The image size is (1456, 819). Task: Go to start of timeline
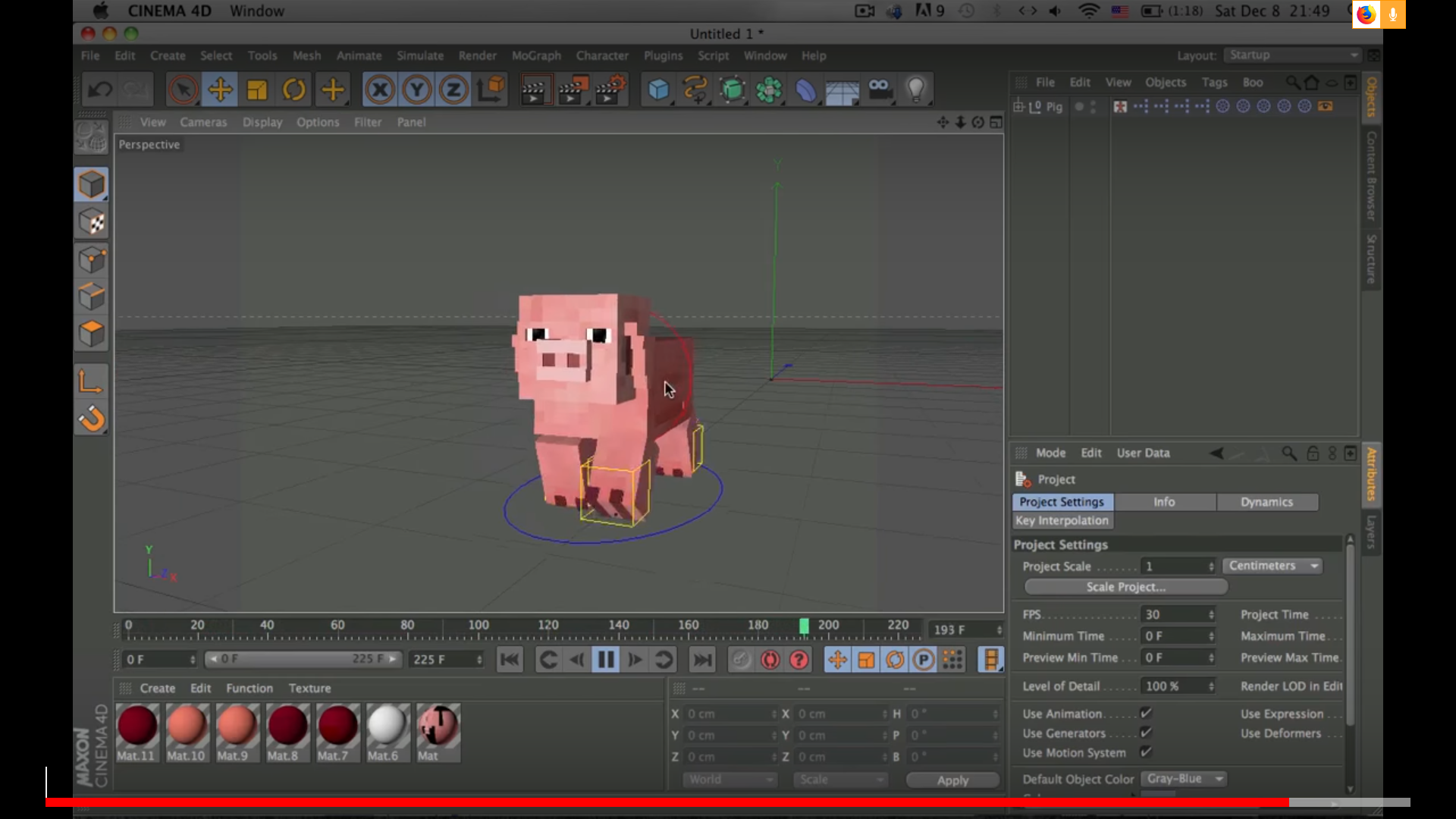[510, 660]
